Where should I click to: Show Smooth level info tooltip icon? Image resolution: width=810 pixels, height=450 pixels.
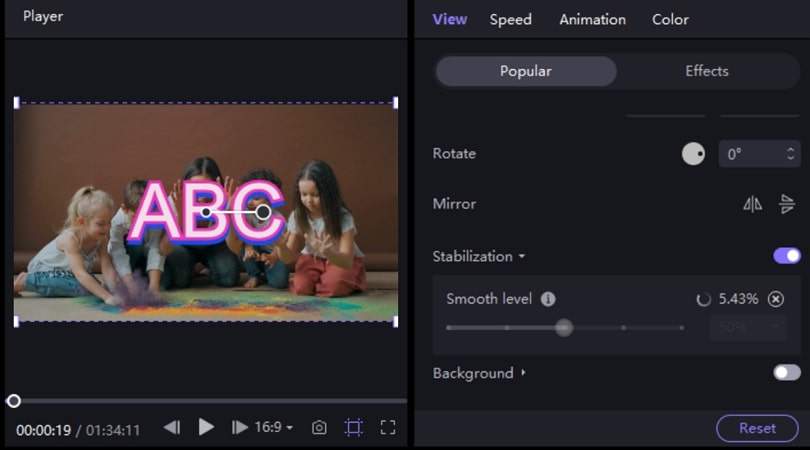pos(548,299)
